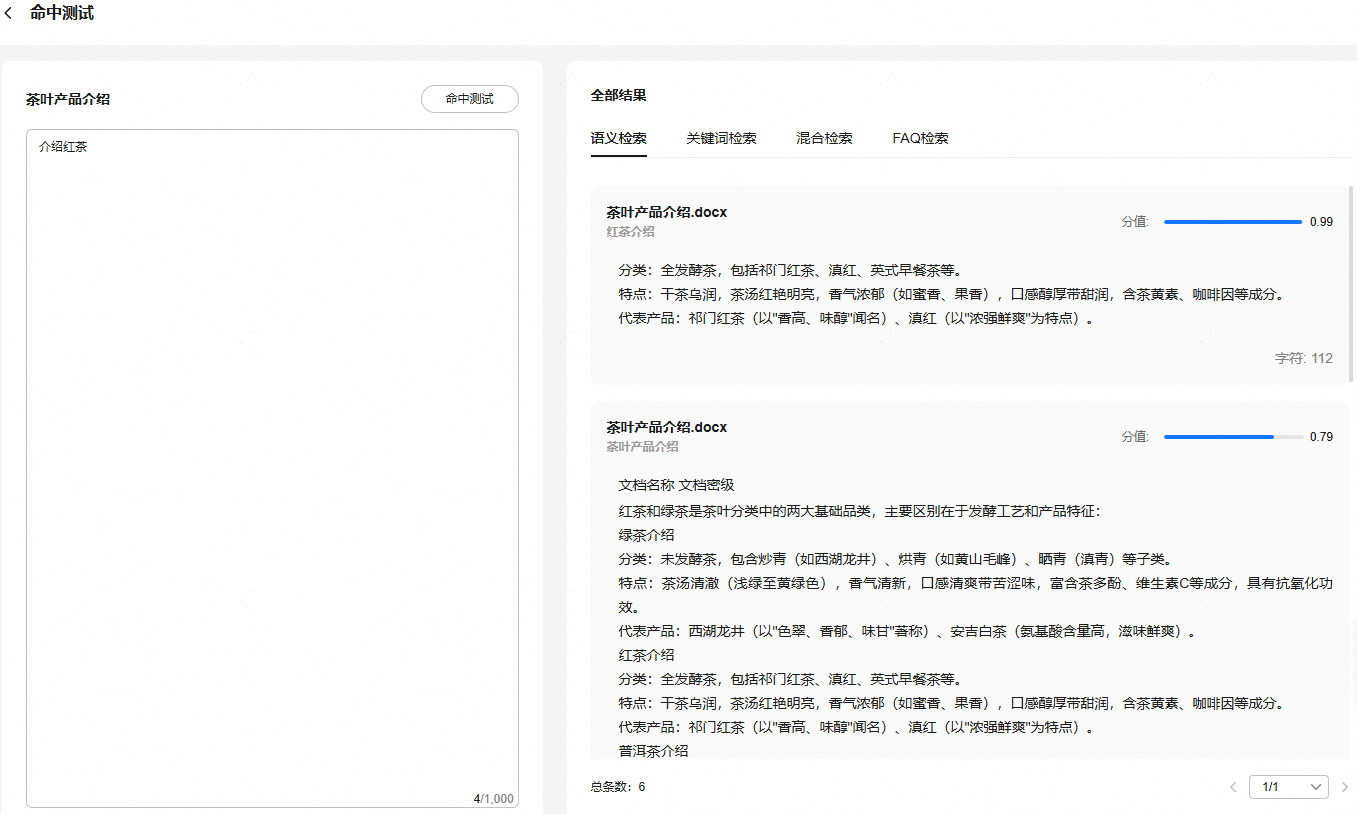The width and height of the screenshot is (1357, 814).
Task: Click the 总条数: 6 total count
Action: click(x=618, y=787)
